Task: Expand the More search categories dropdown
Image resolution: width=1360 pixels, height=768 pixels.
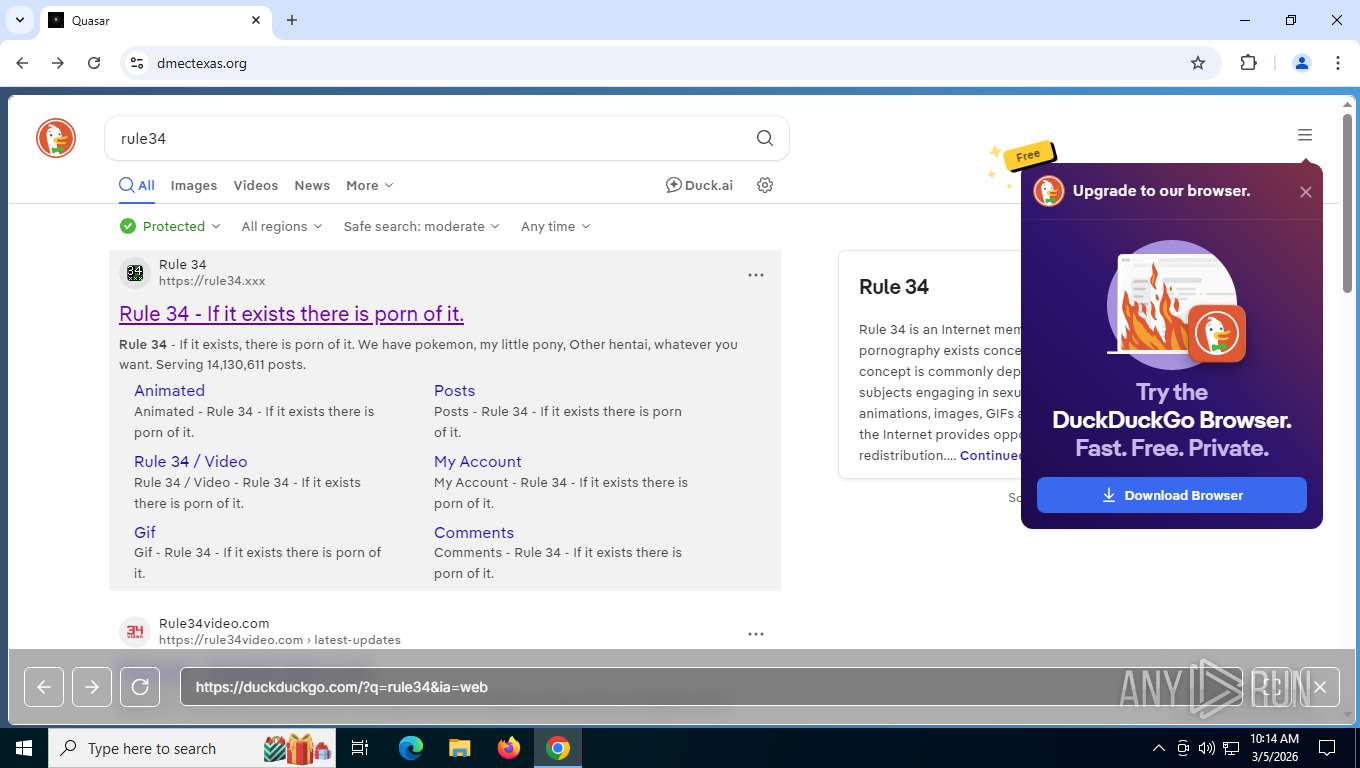Action: [x=370, y=185]
